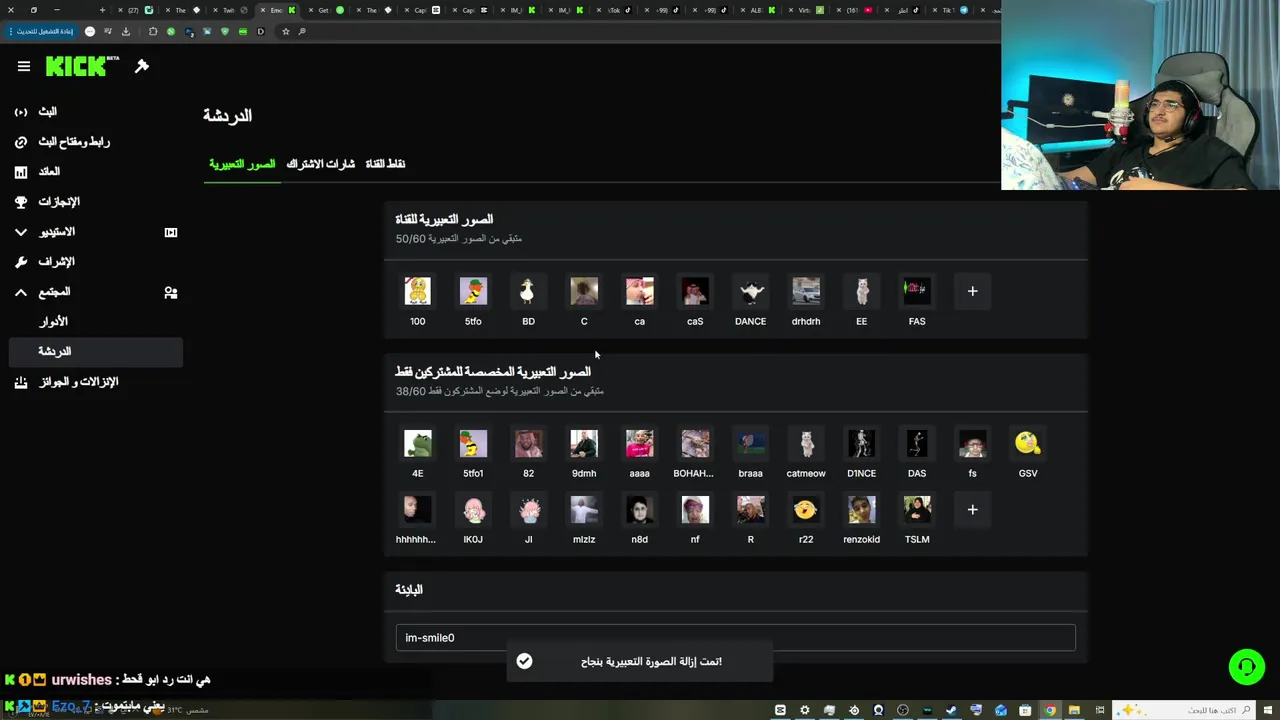1280x720 pixels.
Task: Switch to نقاط القناة tab
Action: [385, 164]
